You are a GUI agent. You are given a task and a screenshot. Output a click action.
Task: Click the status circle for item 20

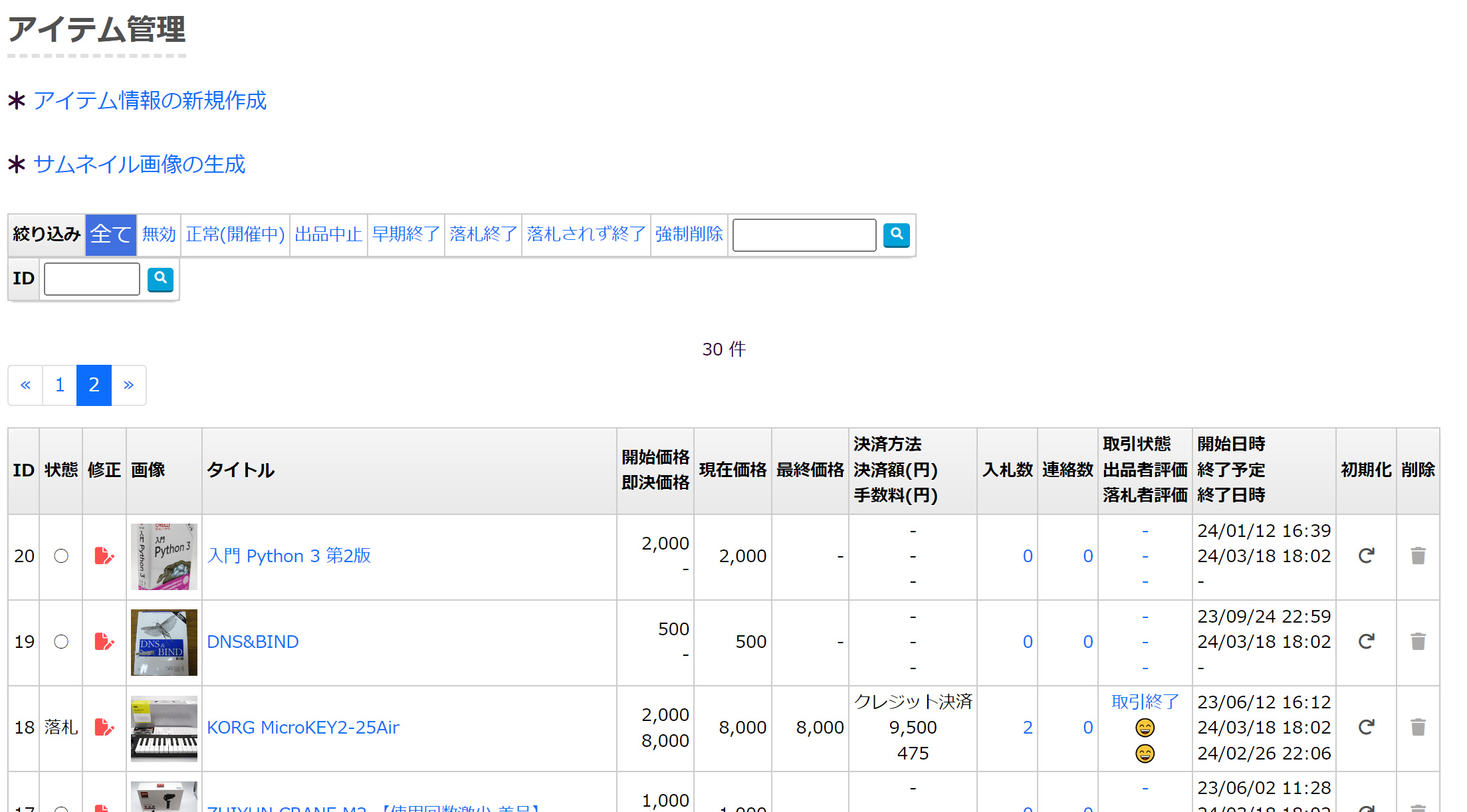click(x=61, y=556)
